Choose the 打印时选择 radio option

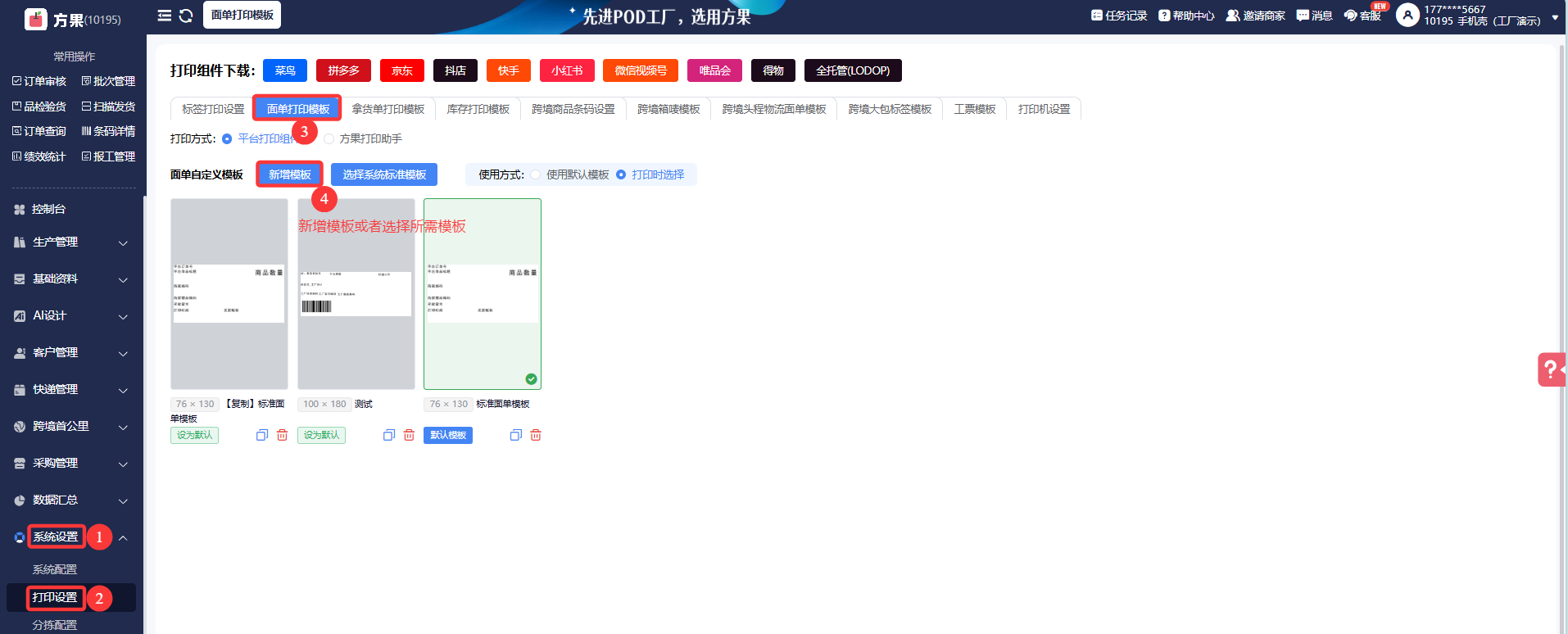(x=621, y=174)
